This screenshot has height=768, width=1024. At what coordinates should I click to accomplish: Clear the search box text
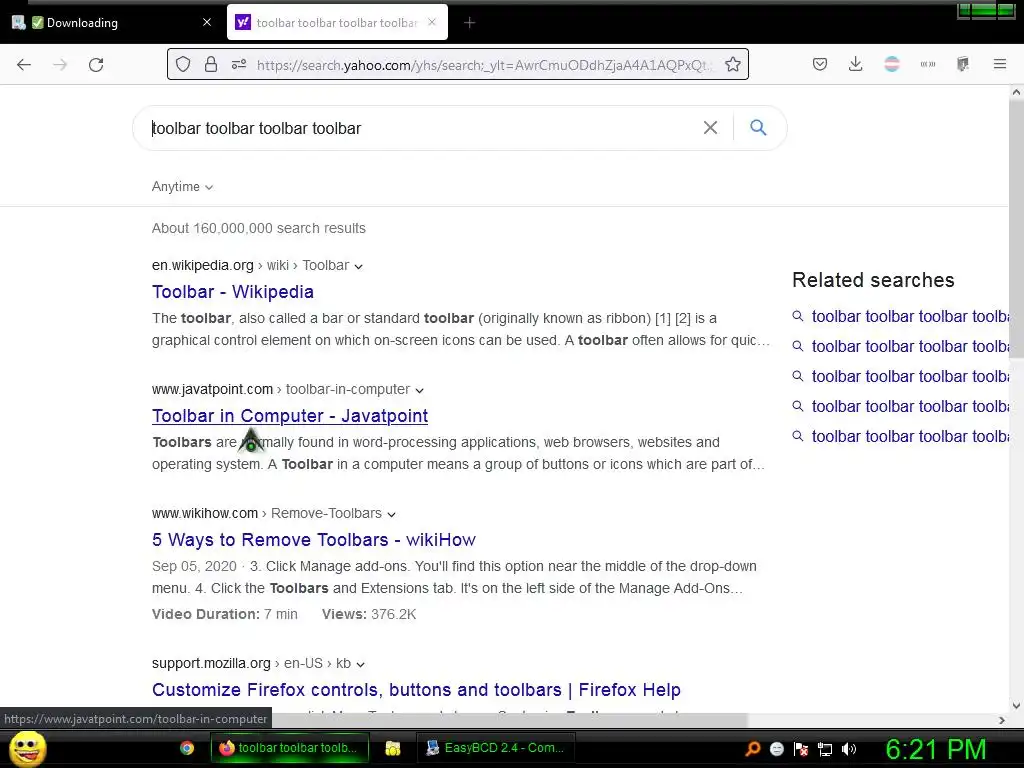(x=711, y=128)
